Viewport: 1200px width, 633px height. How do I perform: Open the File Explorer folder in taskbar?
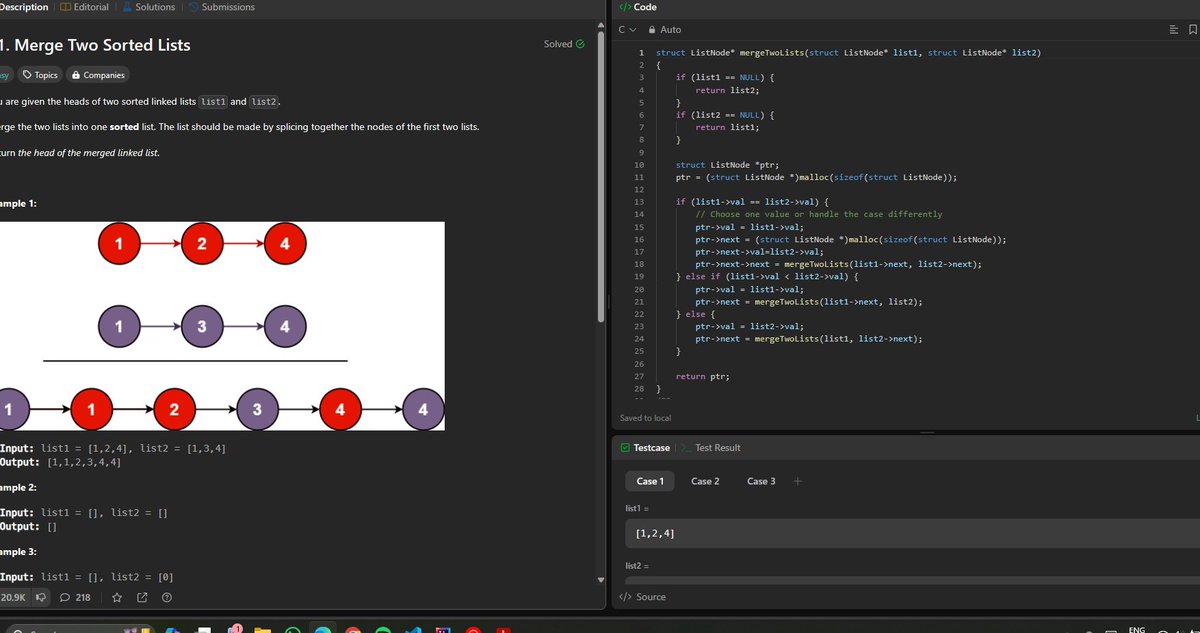pyautogui.click(x=263, y=631)
